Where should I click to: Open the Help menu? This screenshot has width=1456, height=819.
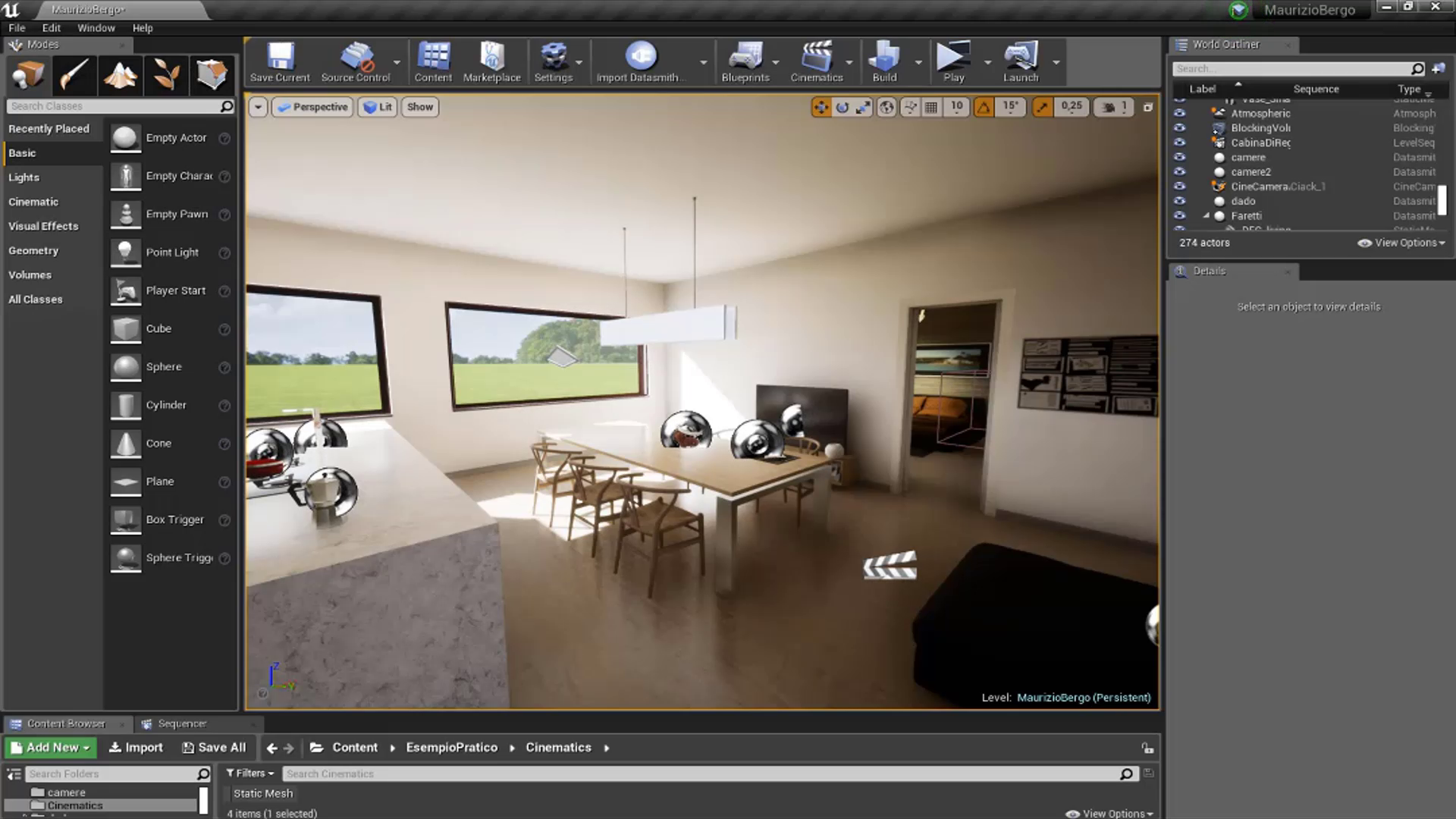tap(143, 28)
